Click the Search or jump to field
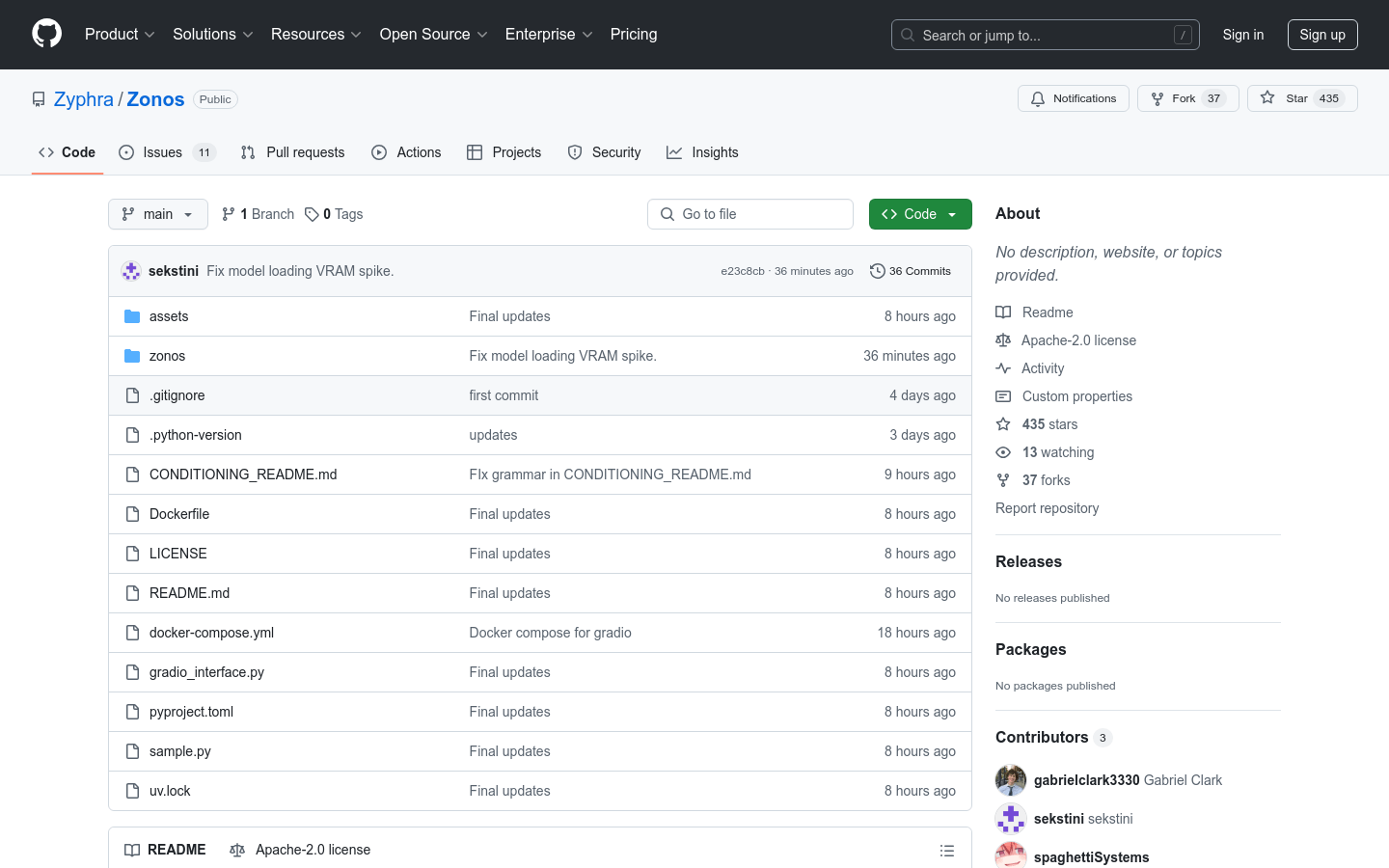The width and height of the screenshot is (1389, 868). coord(1046,35)
